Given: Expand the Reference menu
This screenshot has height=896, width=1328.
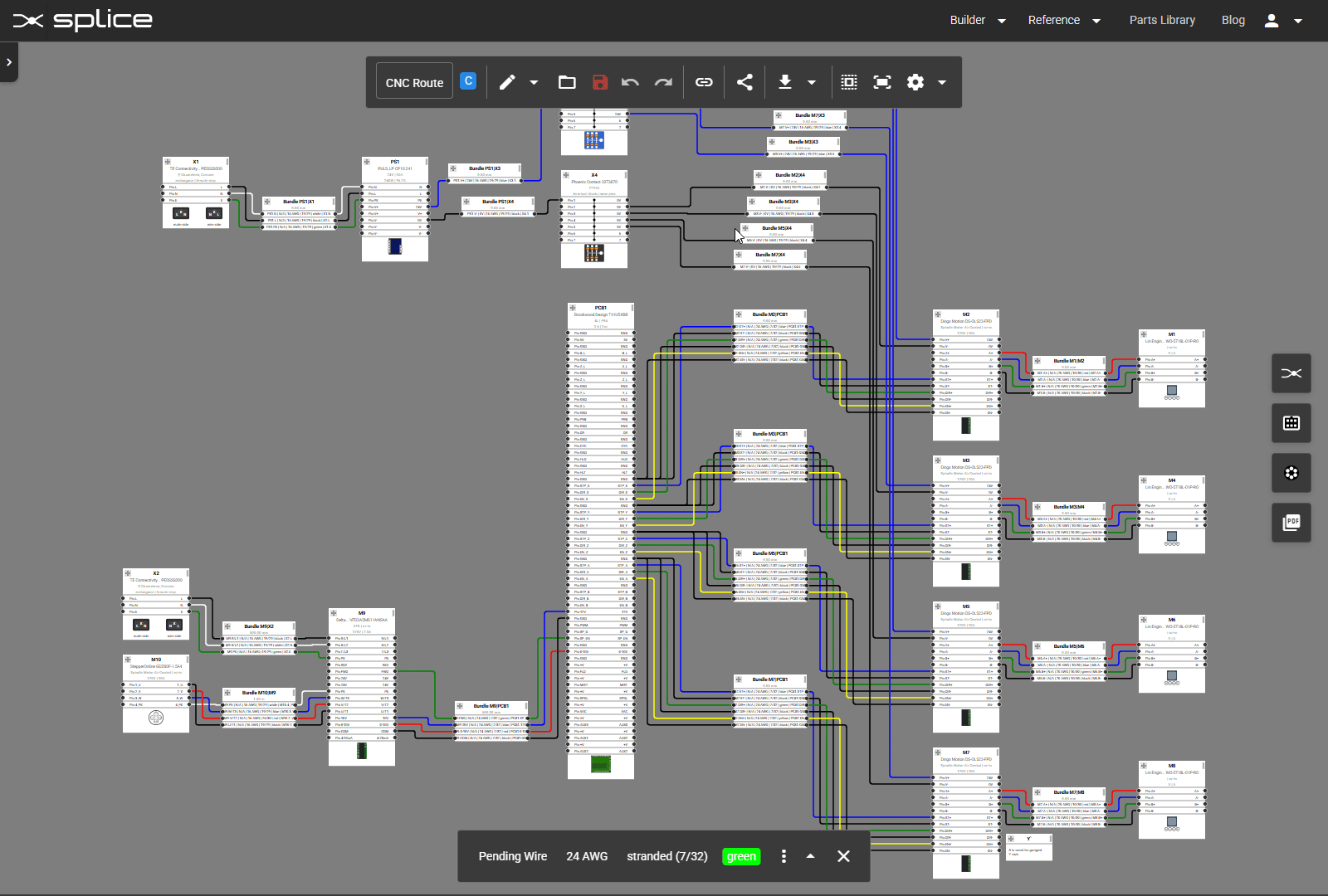Looking at the screenshot, I should click(1065, 20).
